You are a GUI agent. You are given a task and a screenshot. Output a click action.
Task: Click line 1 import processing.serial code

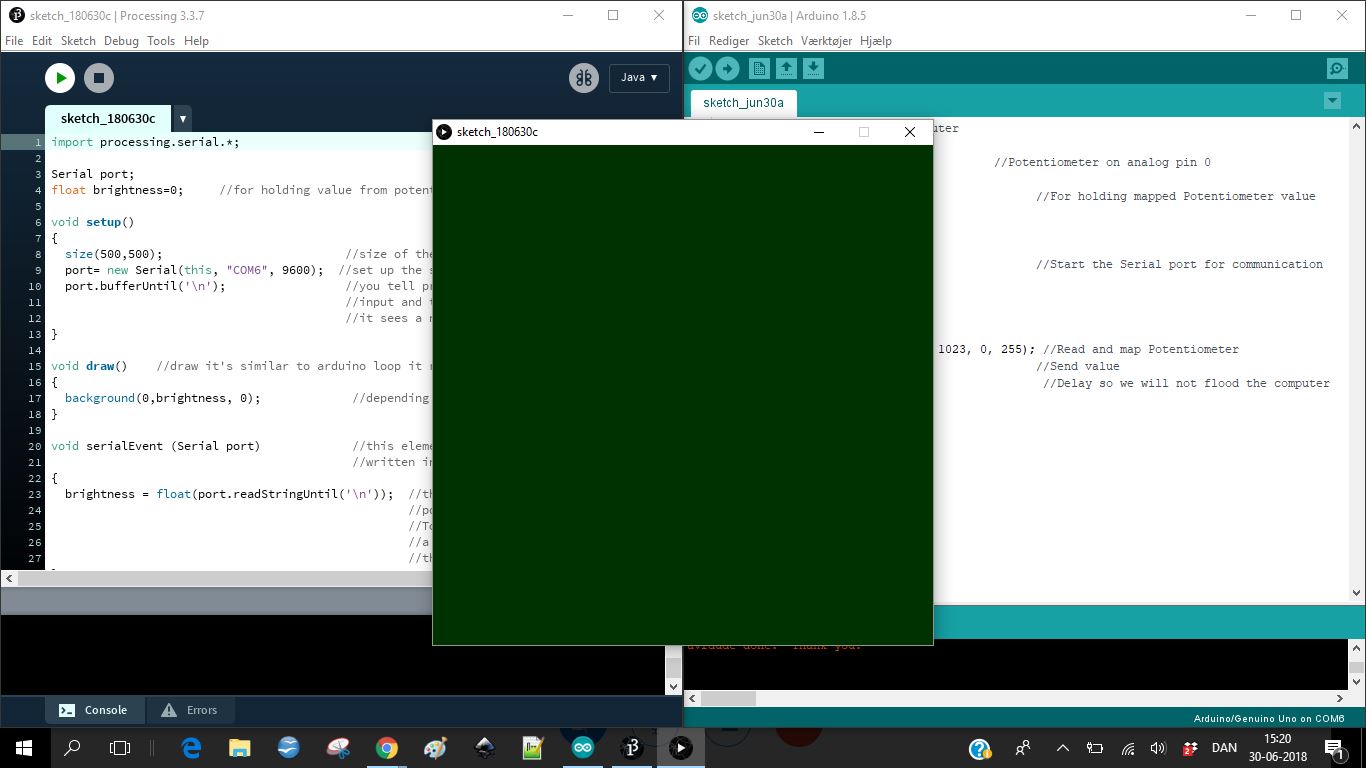click(145, 142)
